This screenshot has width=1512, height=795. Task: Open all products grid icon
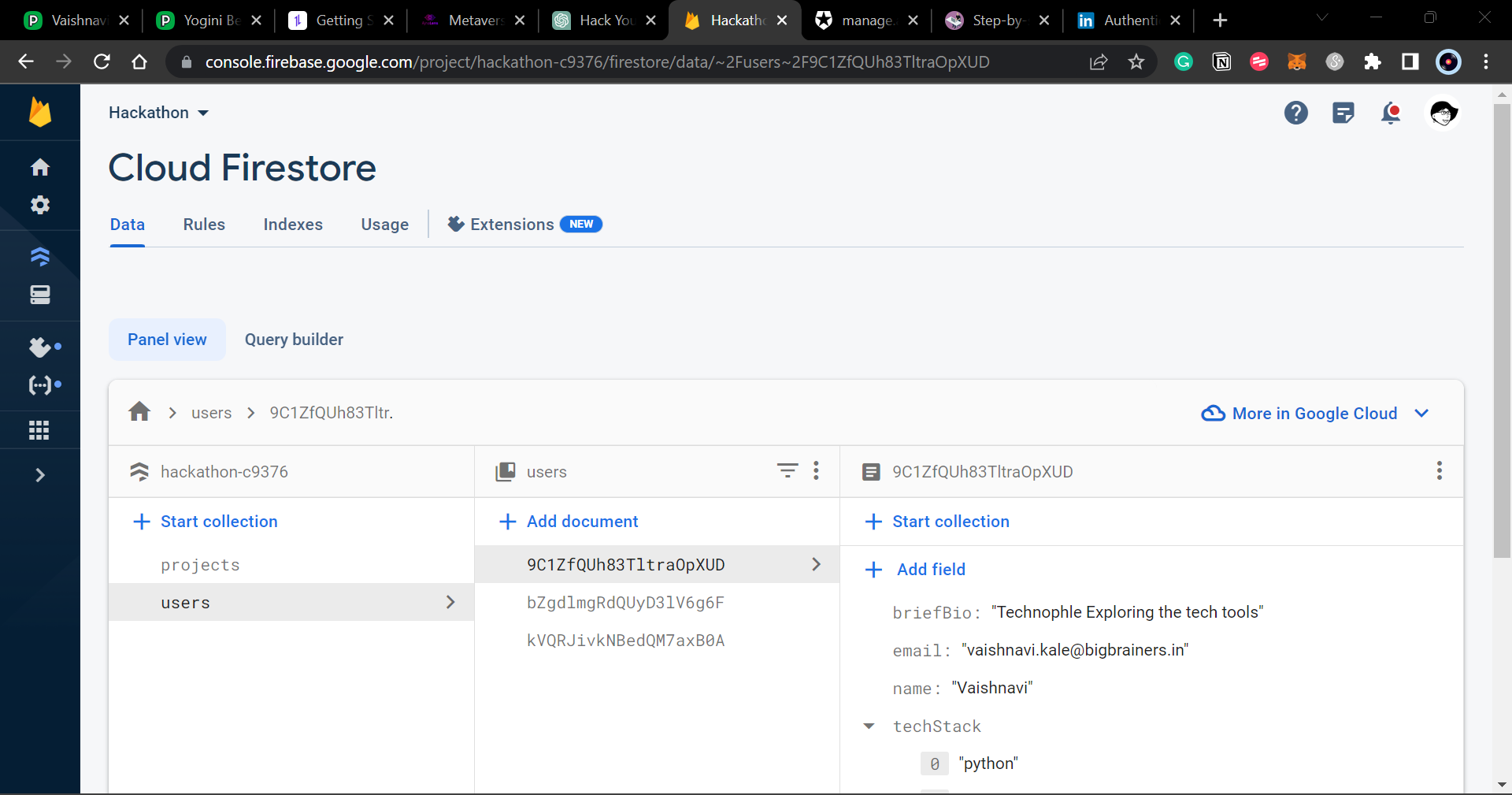click(x=39, y=430)
